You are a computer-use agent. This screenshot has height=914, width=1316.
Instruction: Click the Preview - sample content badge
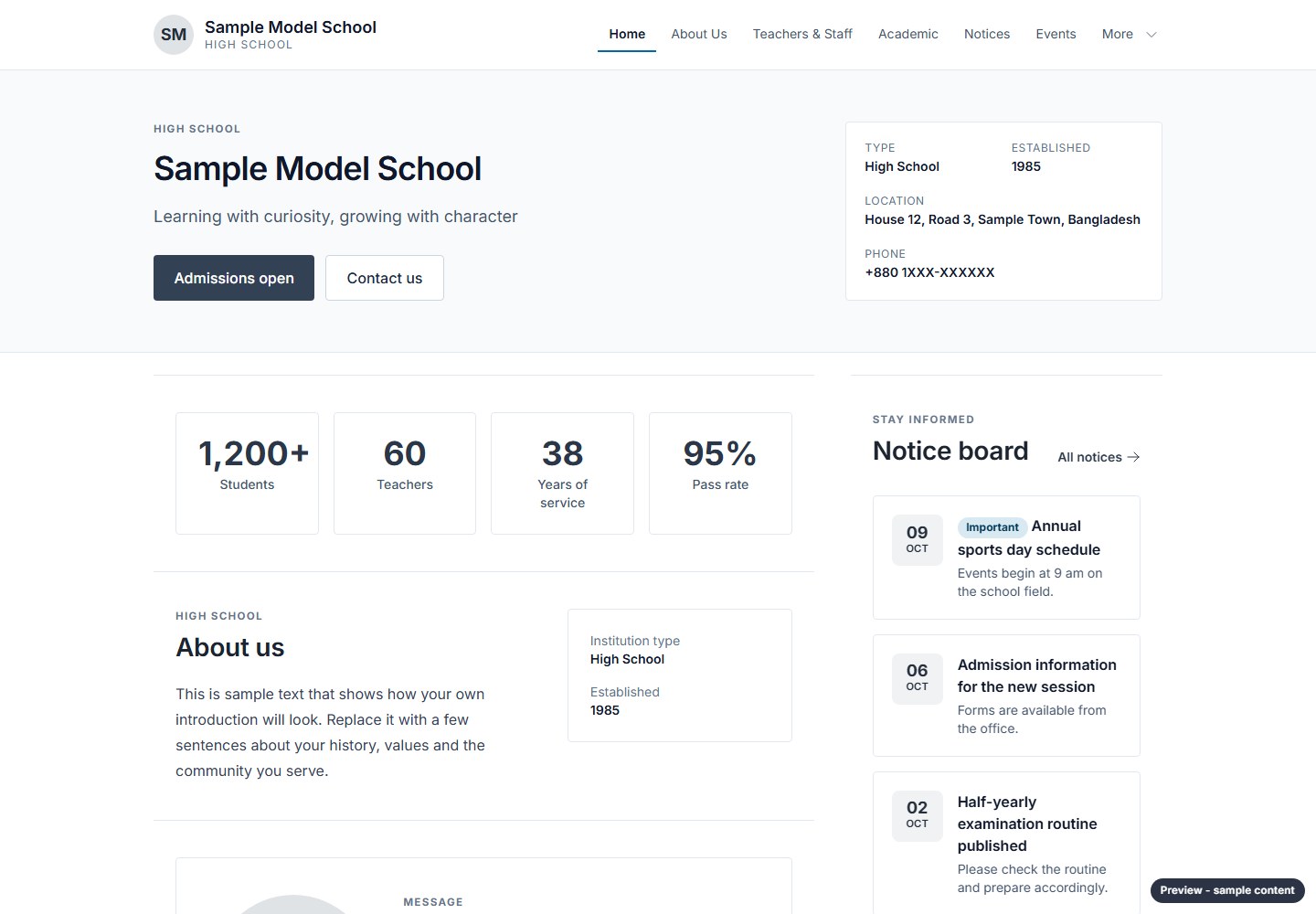[x=1227, y=890]
